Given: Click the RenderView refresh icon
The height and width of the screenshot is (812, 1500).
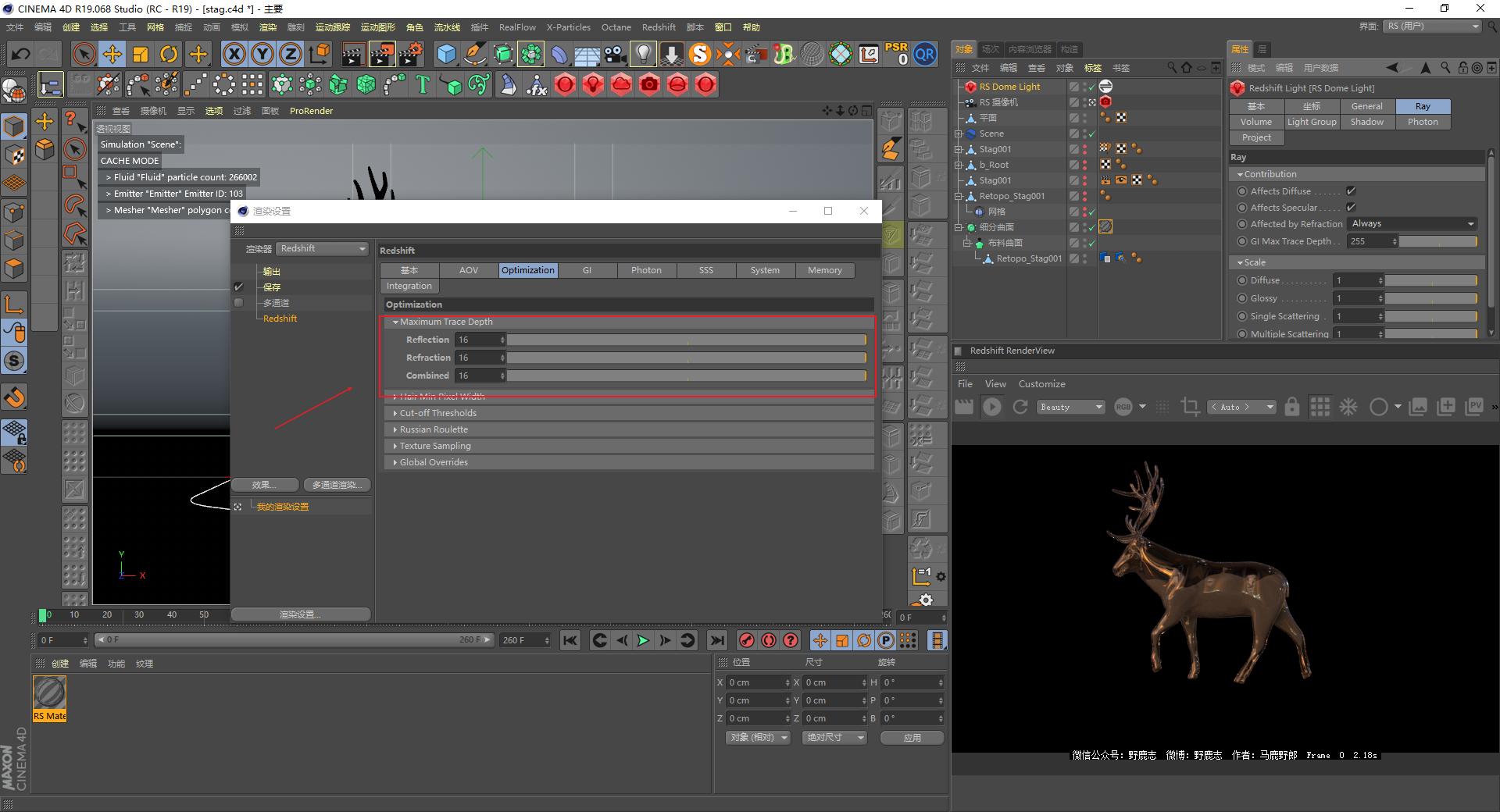Looking at the screenshot, I should click(1020, 407).
